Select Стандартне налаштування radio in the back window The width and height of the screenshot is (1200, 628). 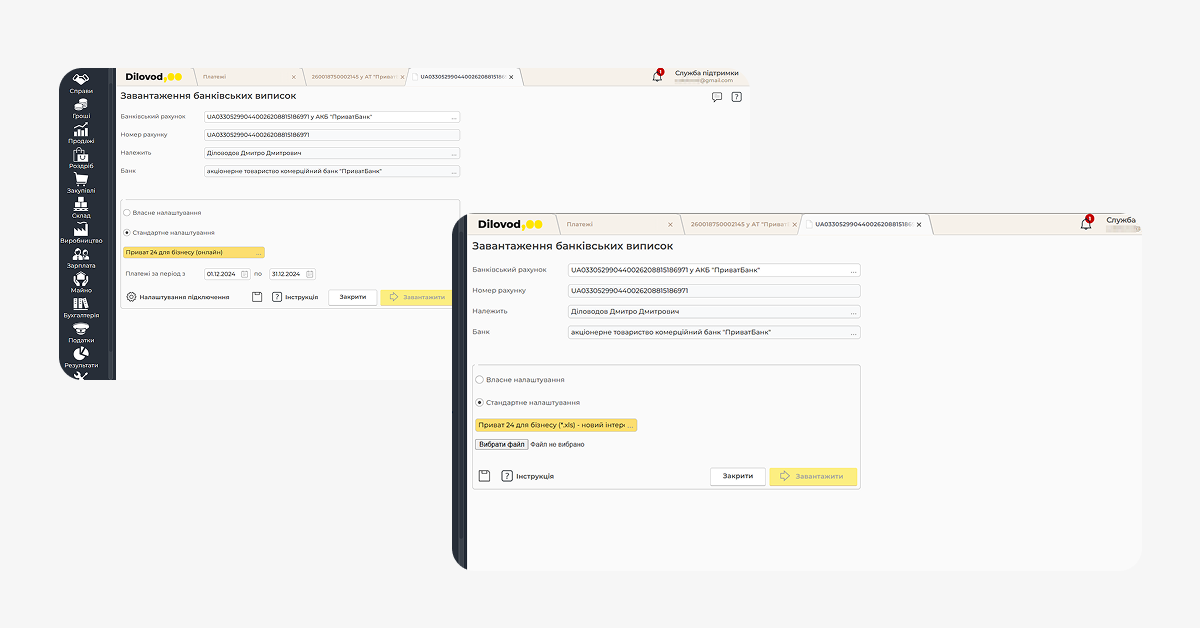coord(126,232)
